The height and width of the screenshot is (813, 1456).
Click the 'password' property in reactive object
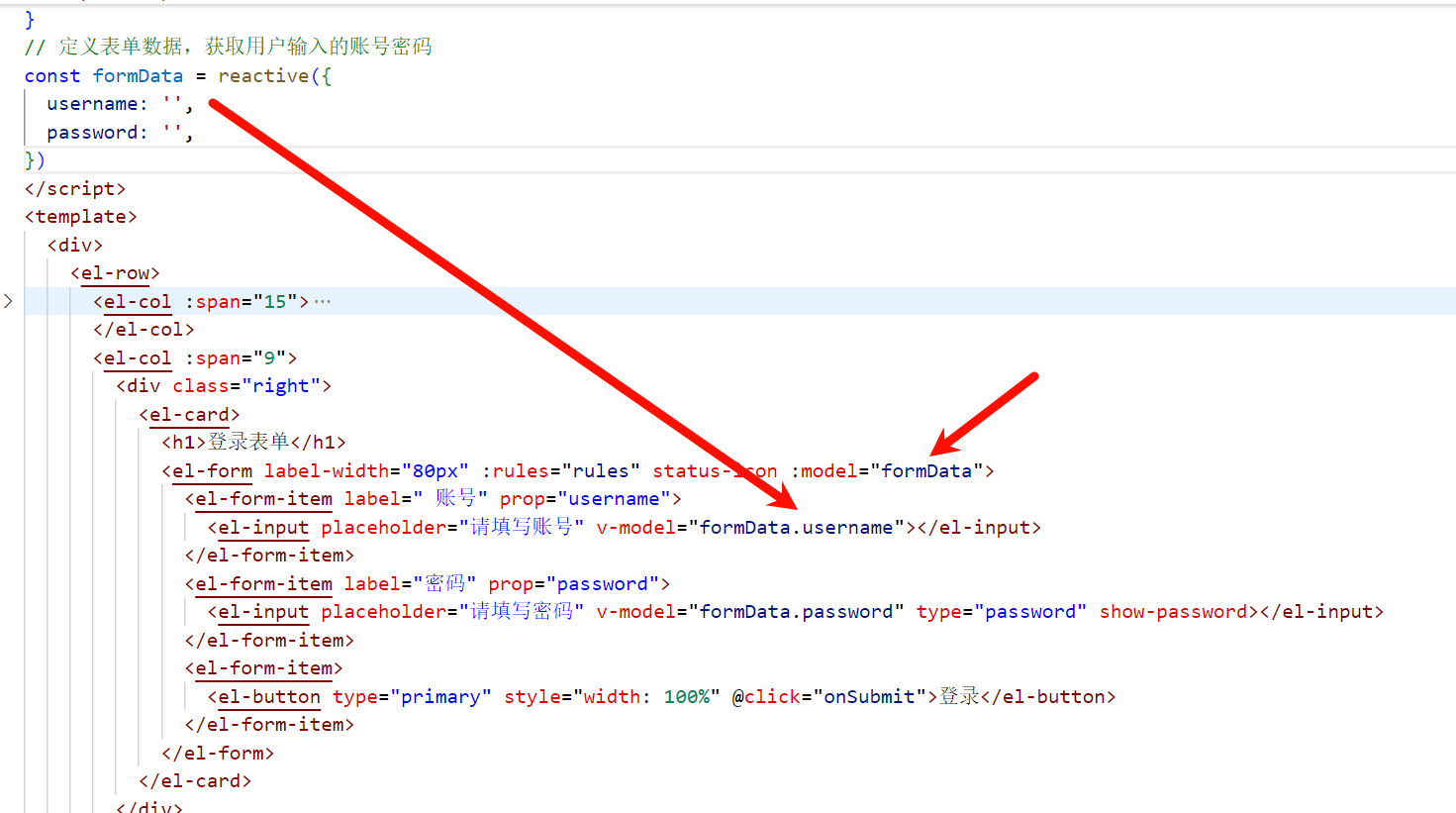[92, 132]
